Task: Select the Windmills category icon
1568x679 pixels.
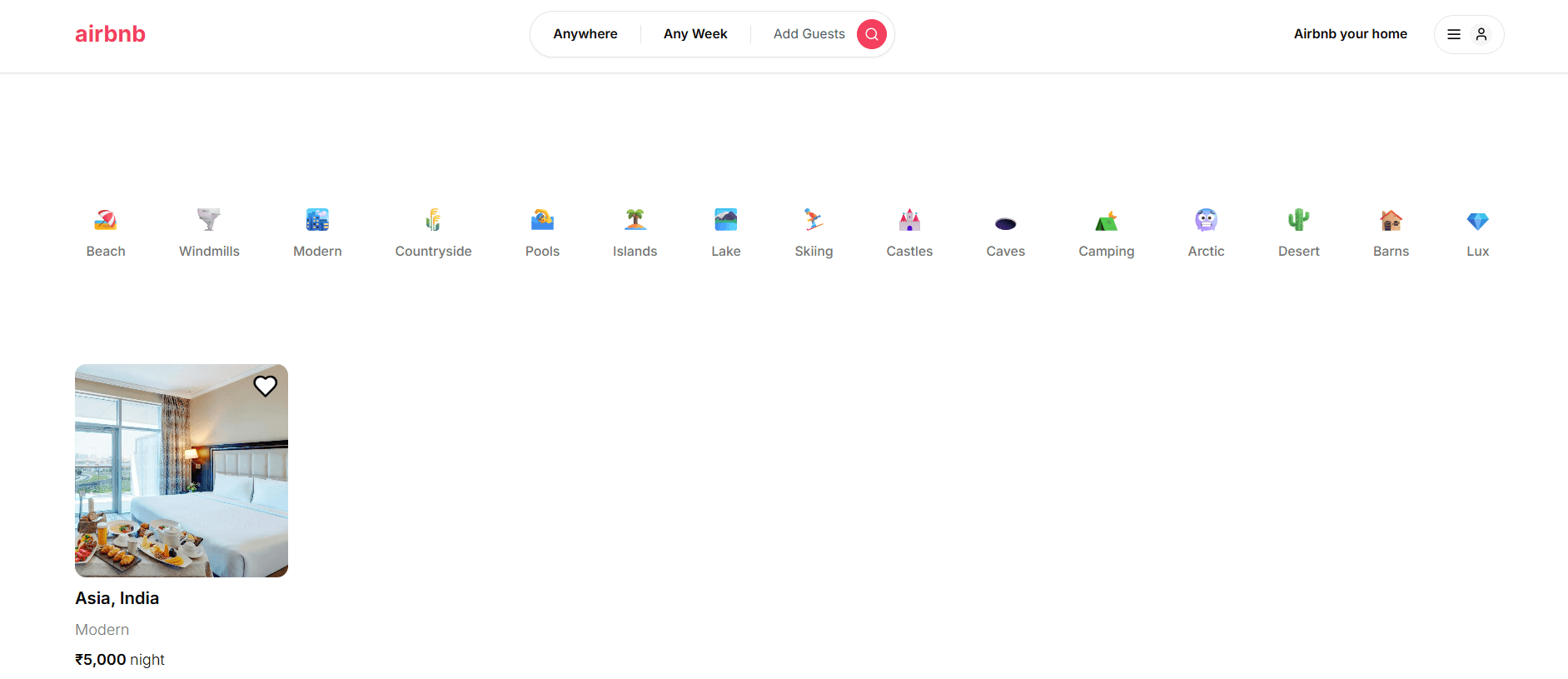Action: tap(209, 220)
